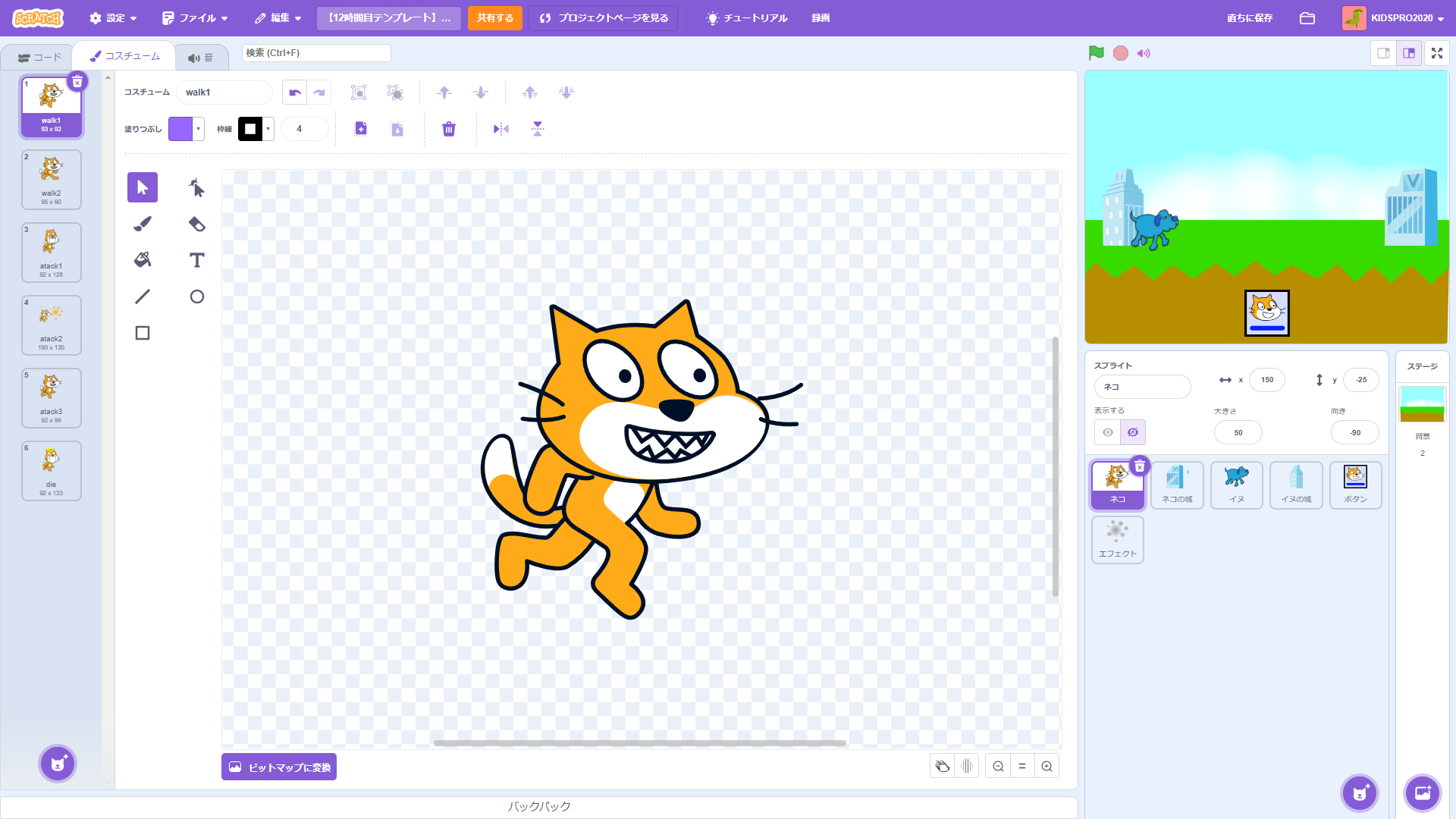Select the Reshape tool
Image resolution: width=1456 pixels, height=819 pixels.
click(196, 187)
